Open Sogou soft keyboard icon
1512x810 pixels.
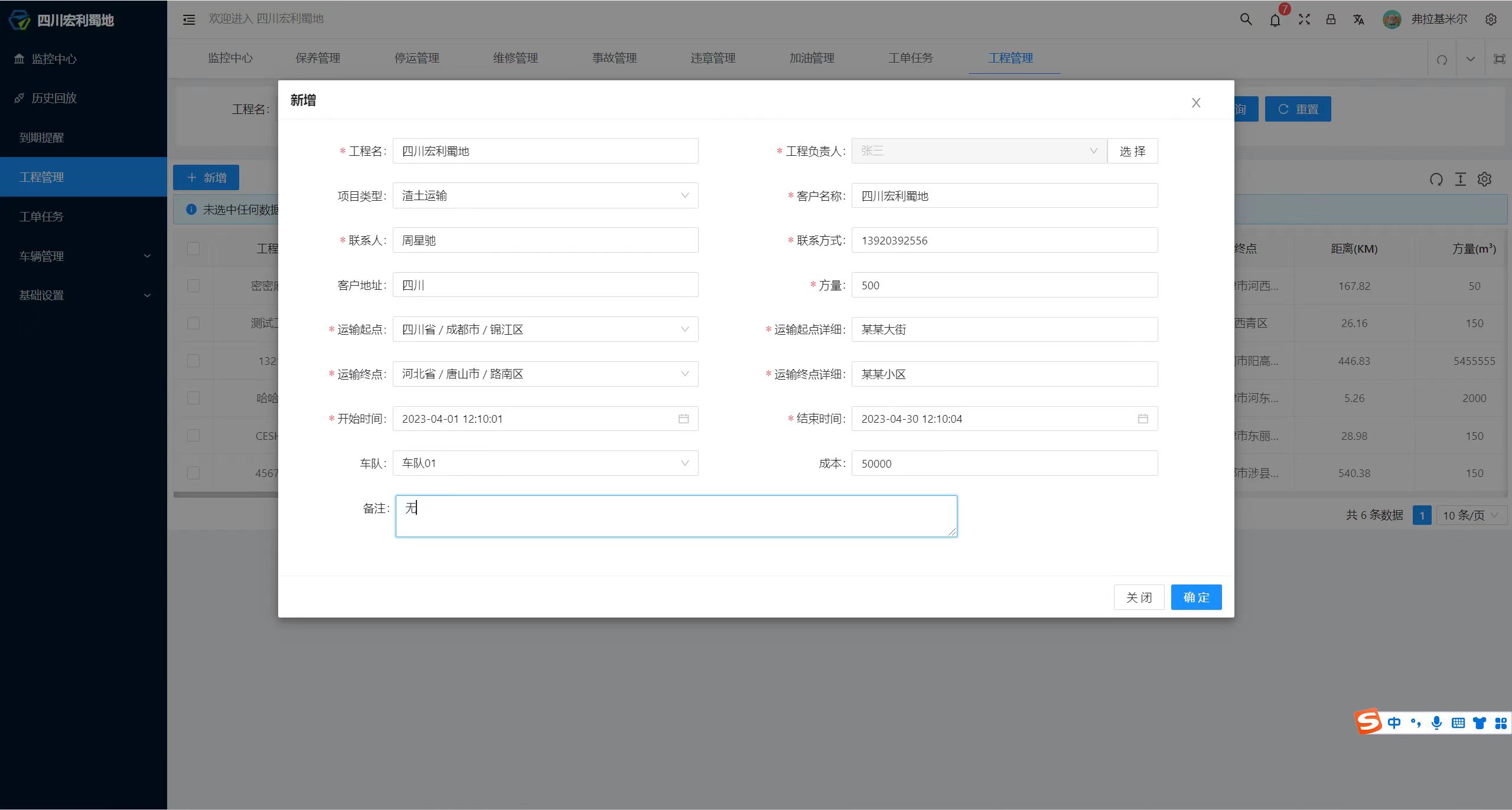click(x=1458, y=723)
